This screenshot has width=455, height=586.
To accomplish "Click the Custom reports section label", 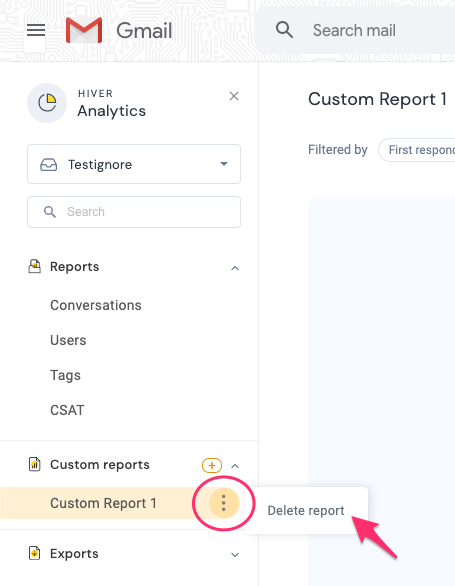I will coord(100,465).
